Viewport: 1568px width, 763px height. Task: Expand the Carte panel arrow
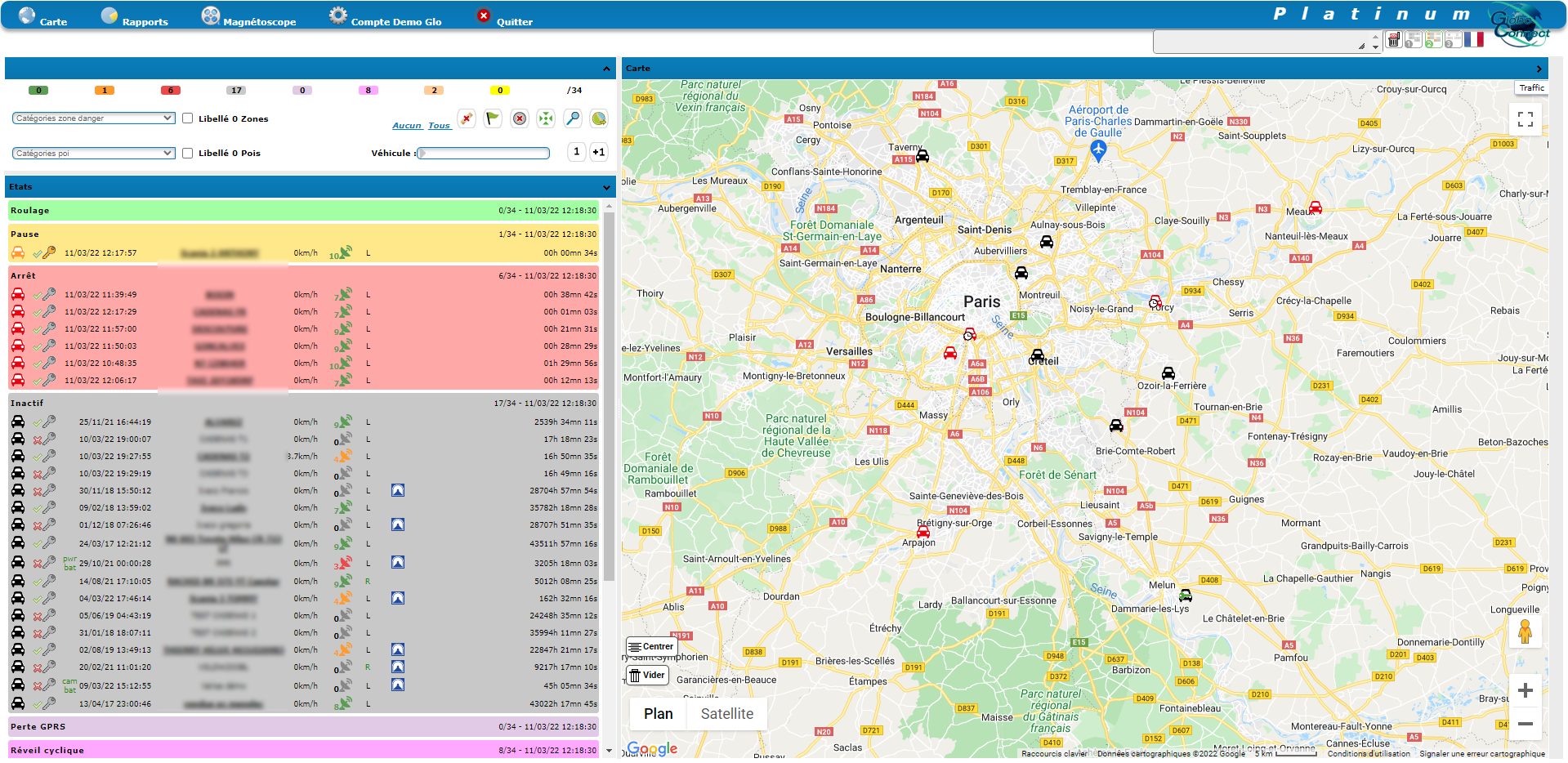1539,69
